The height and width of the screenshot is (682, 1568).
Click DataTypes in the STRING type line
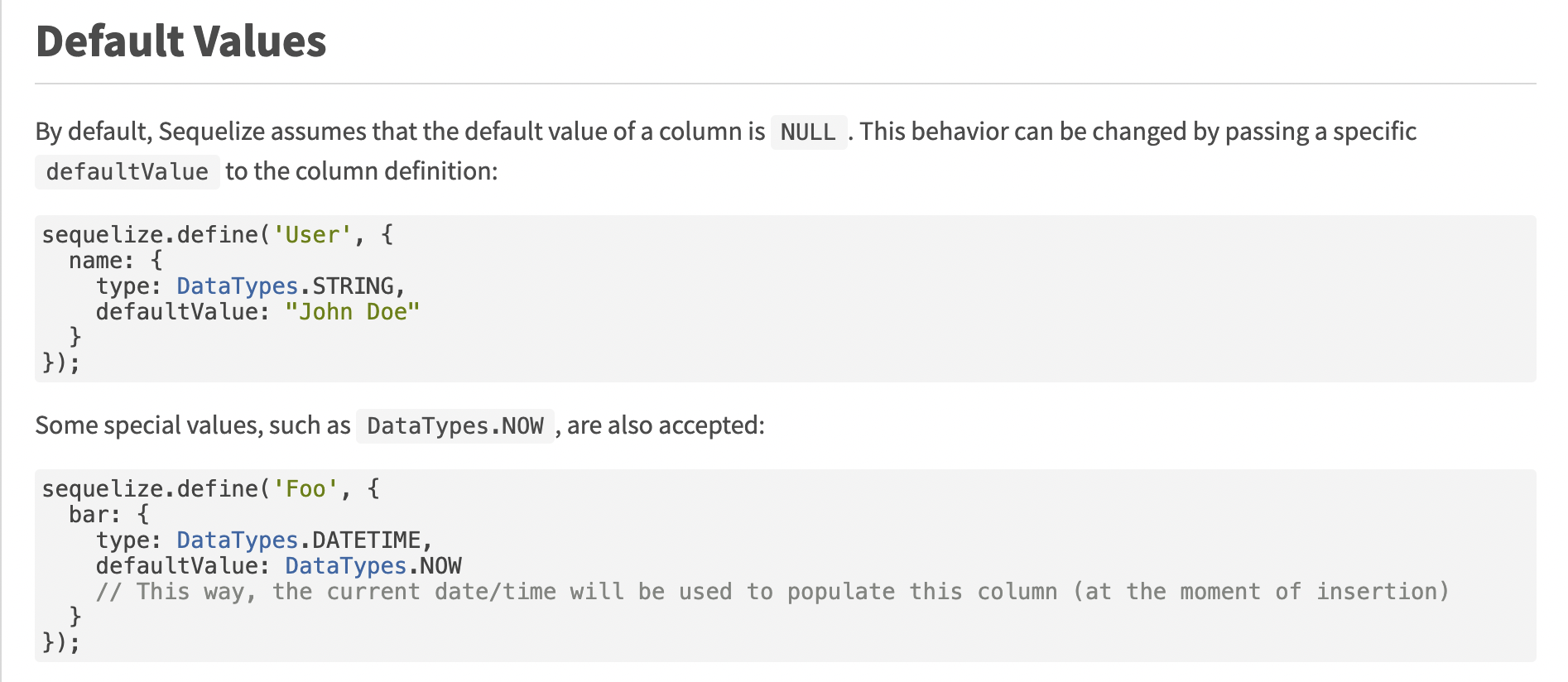pyautogui.click(x=237, y=286)
